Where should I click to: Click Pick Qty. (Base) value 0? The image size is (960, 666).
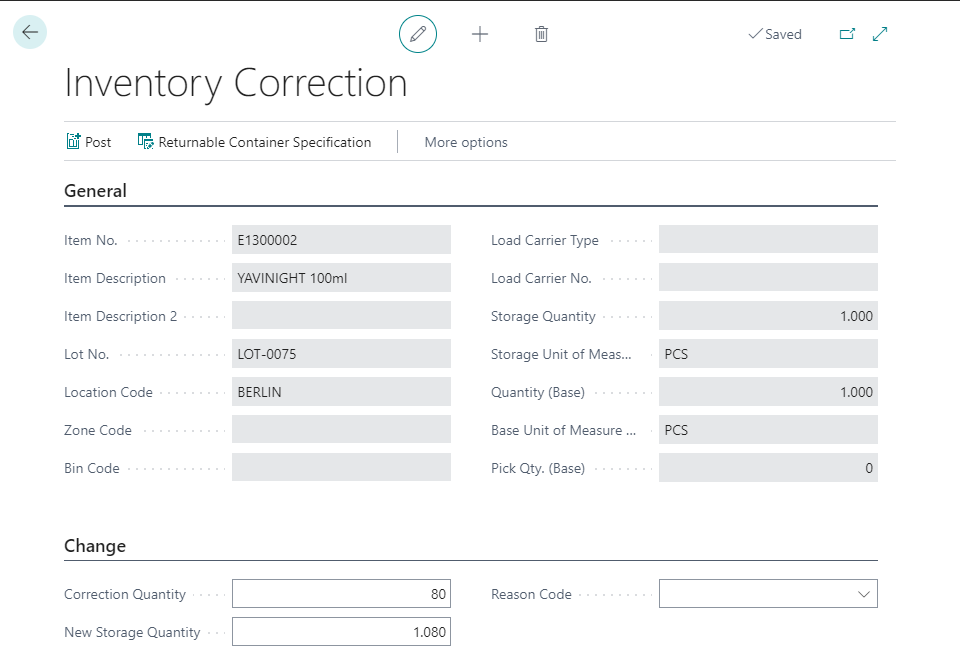pos(768,468)
